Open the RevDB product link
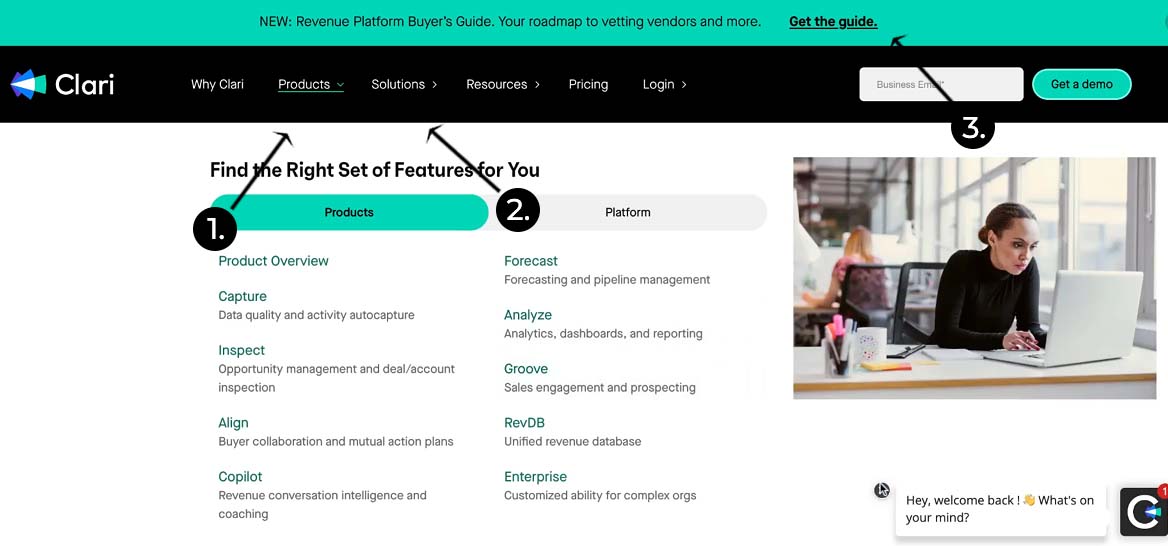 click(524, 423)
